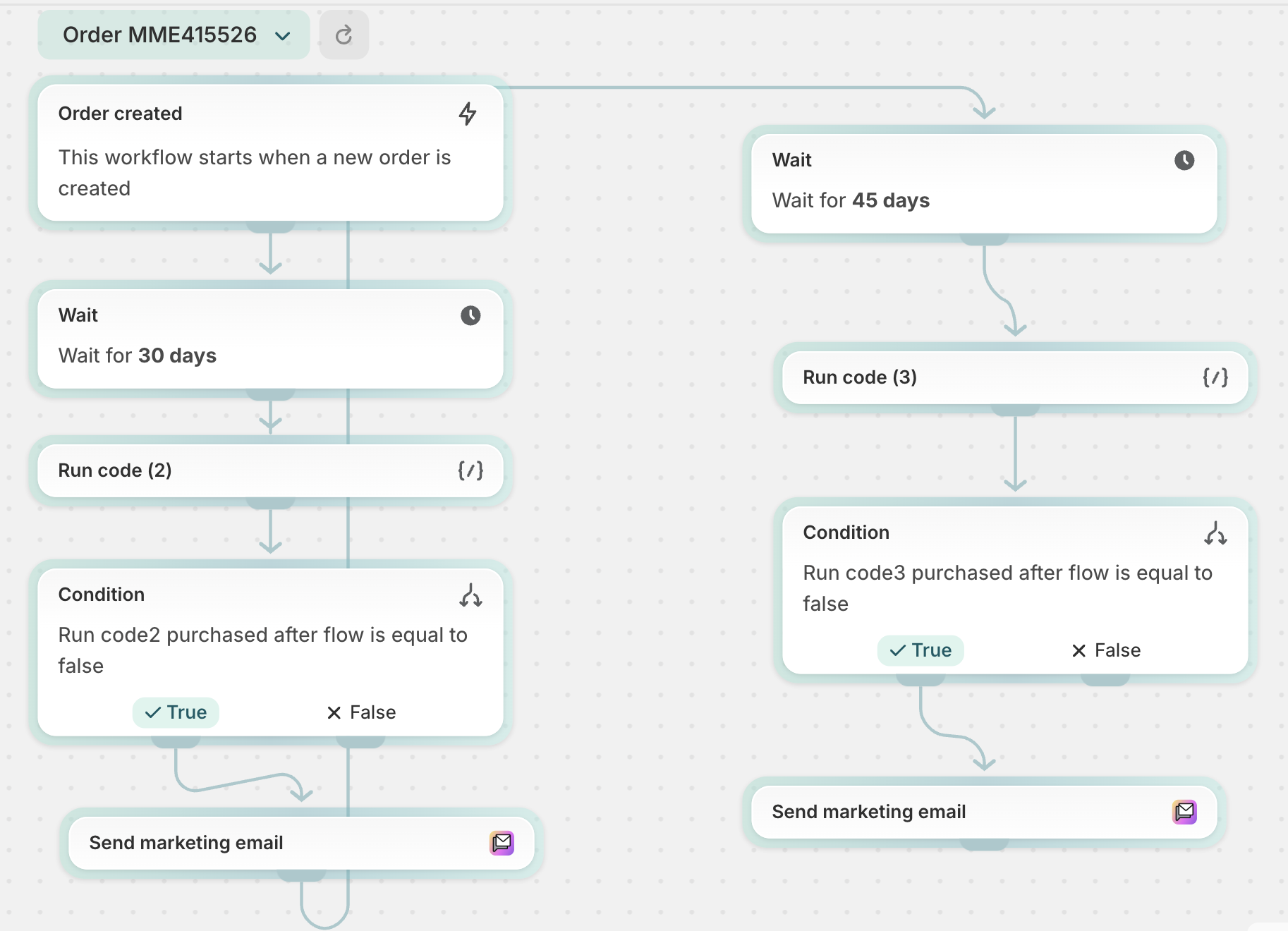This screenshot has width=1288, height=931.
Task: Open the code icon on Run code (2)
Action: click(471, 470)
